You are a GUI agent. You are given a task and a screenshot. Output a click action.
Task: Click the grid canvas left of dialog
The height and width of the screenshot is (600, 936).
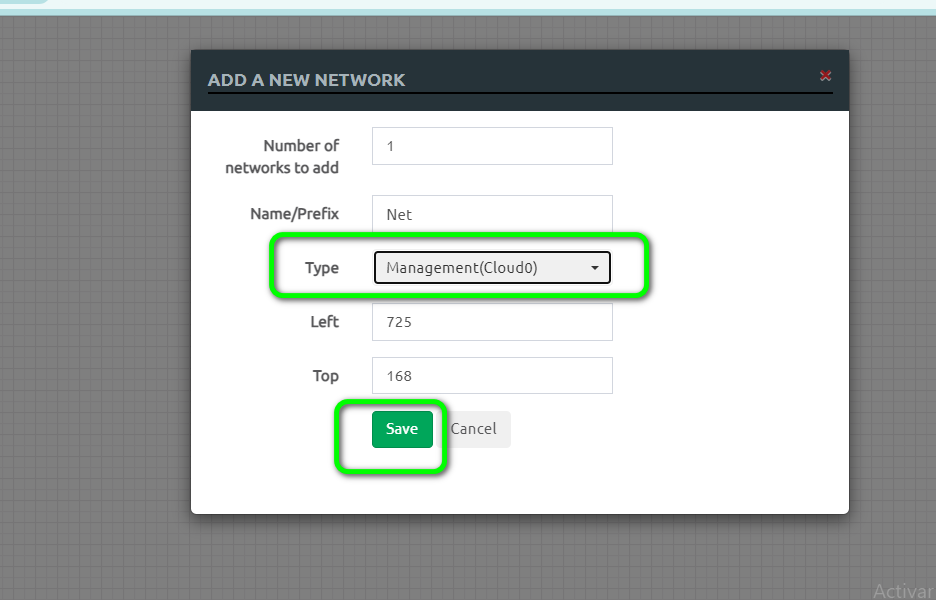click(95, 300)
